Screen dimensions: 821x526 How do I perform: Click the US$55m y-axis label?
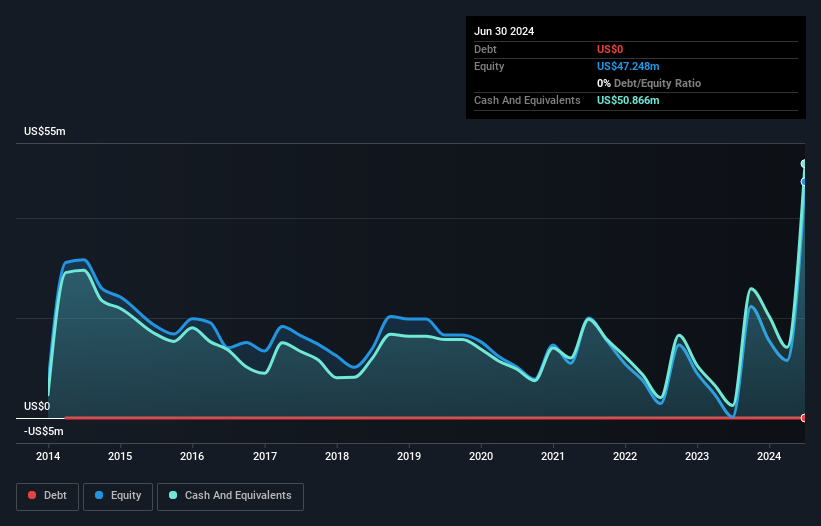coord(45,131)
